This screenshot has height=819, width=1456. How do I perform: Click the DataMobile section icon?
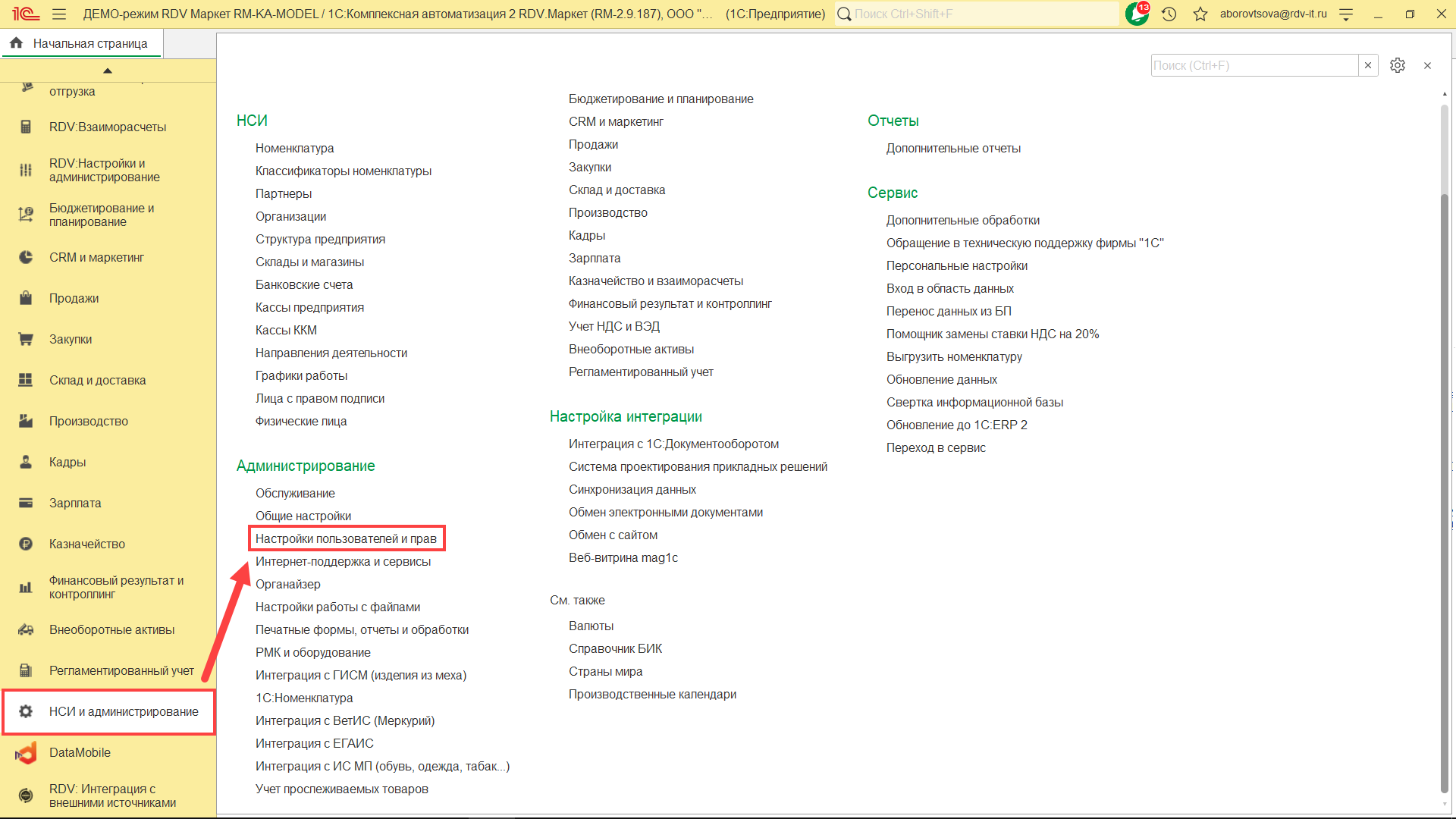(26, 752)
